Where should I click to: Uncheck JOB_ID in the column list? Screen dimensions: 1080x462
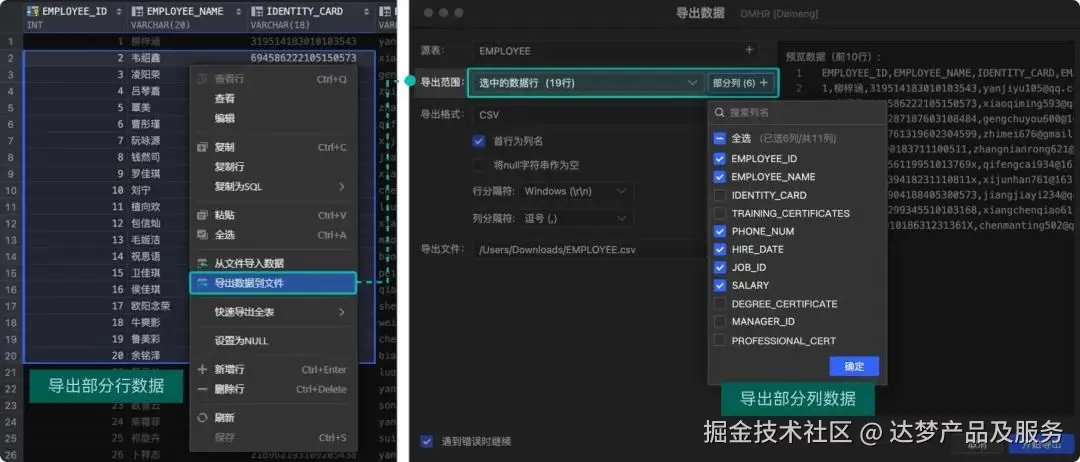(720, 267)
